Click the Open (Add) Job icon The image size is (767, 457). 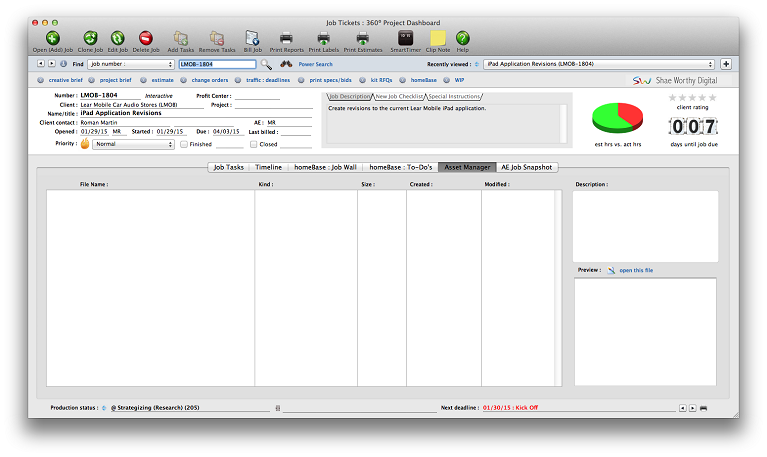[x=53, y=38]
